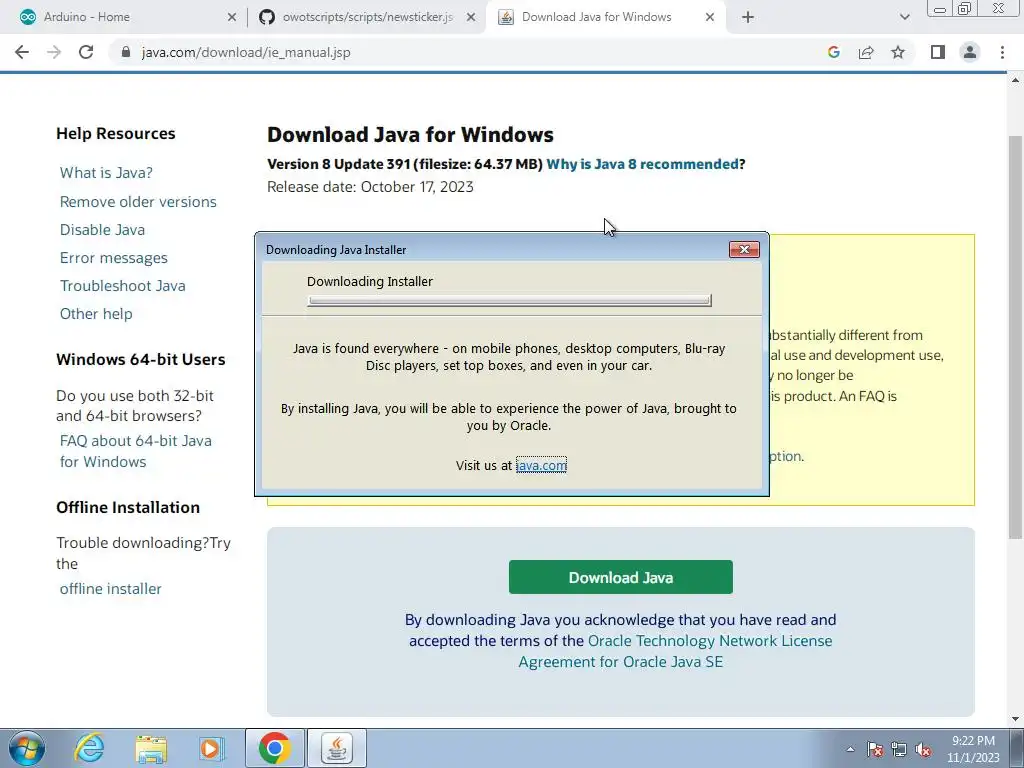The width and height of the screenshot is (1024, 768).
Task: Open the Google icon in address bar
Action: tap(833, 52)
